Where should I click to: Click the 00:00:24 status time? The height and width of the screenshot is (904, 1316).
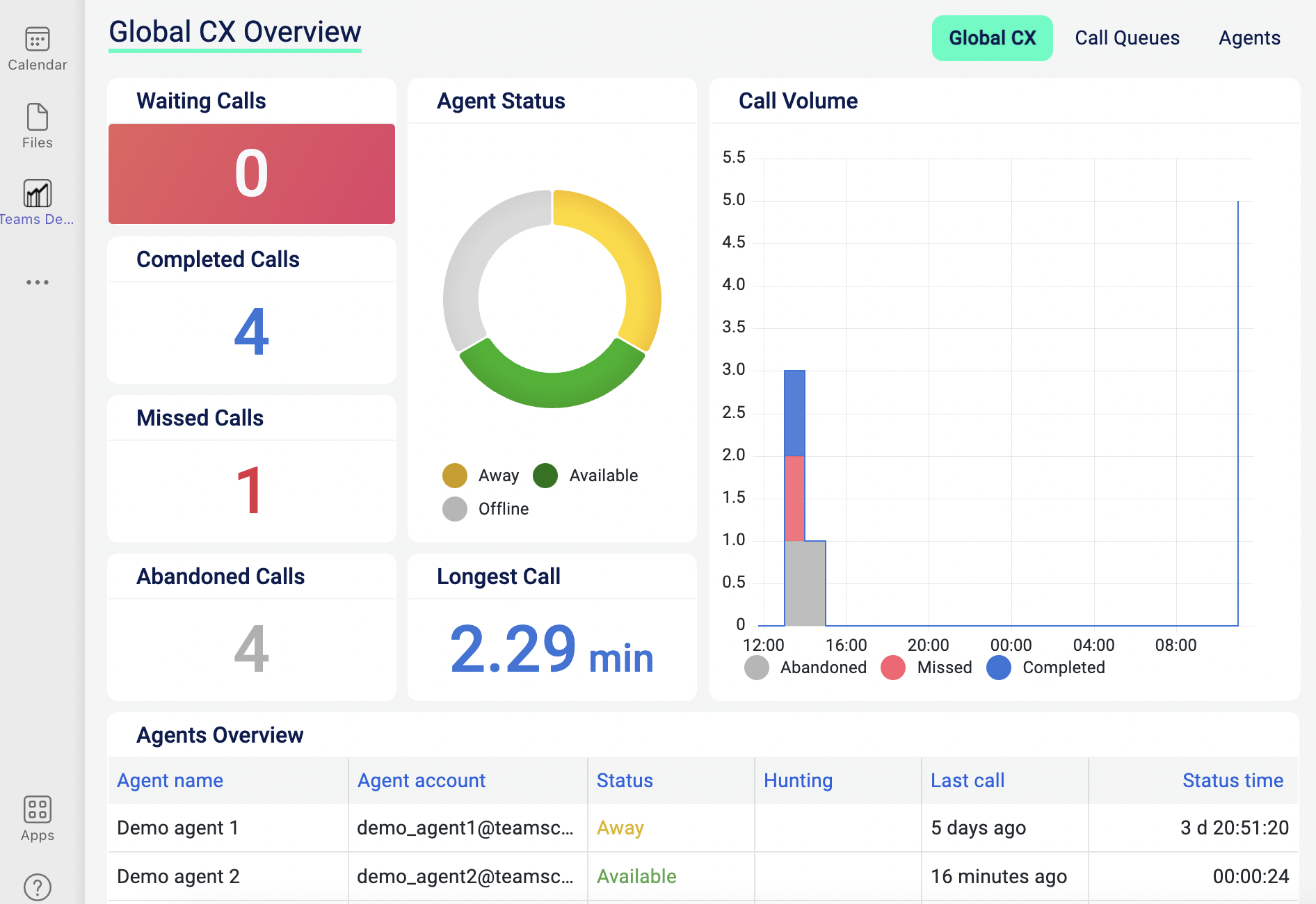pyautogui.click(x=1251, y=876)
